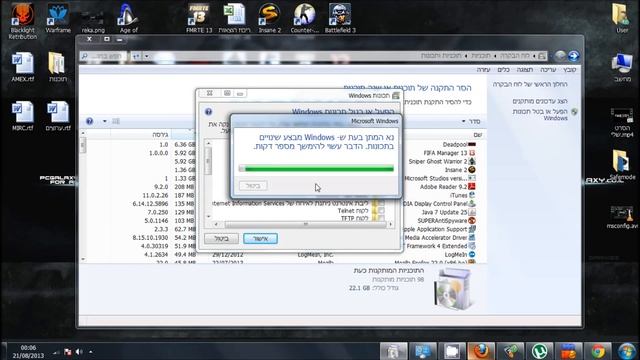
Task: Select LogMeIn in programs list
Action: [460, 255]
